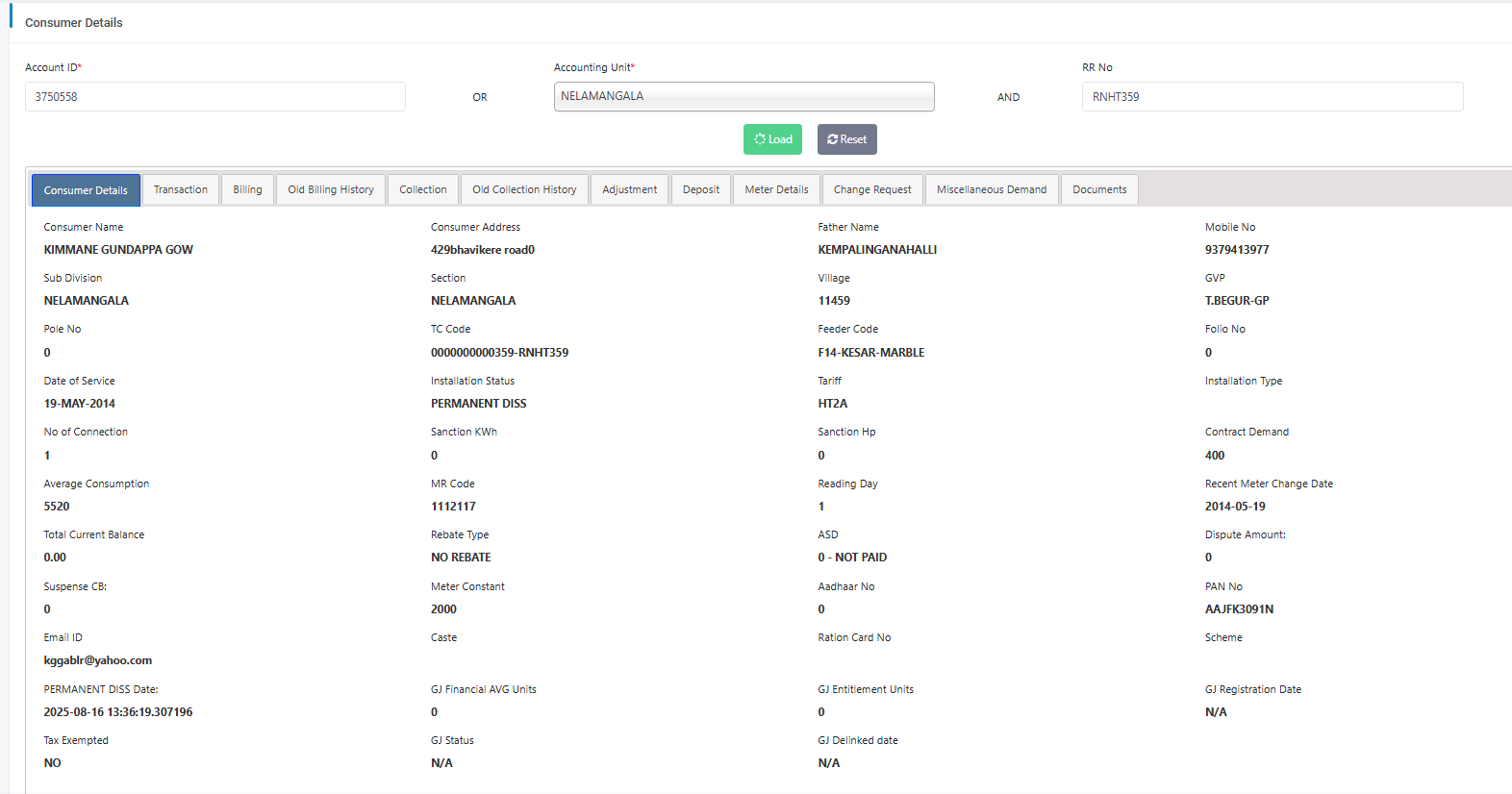The image size is (1512, 794).
Task: Click MR code 1112117
Action: [453, 507]
